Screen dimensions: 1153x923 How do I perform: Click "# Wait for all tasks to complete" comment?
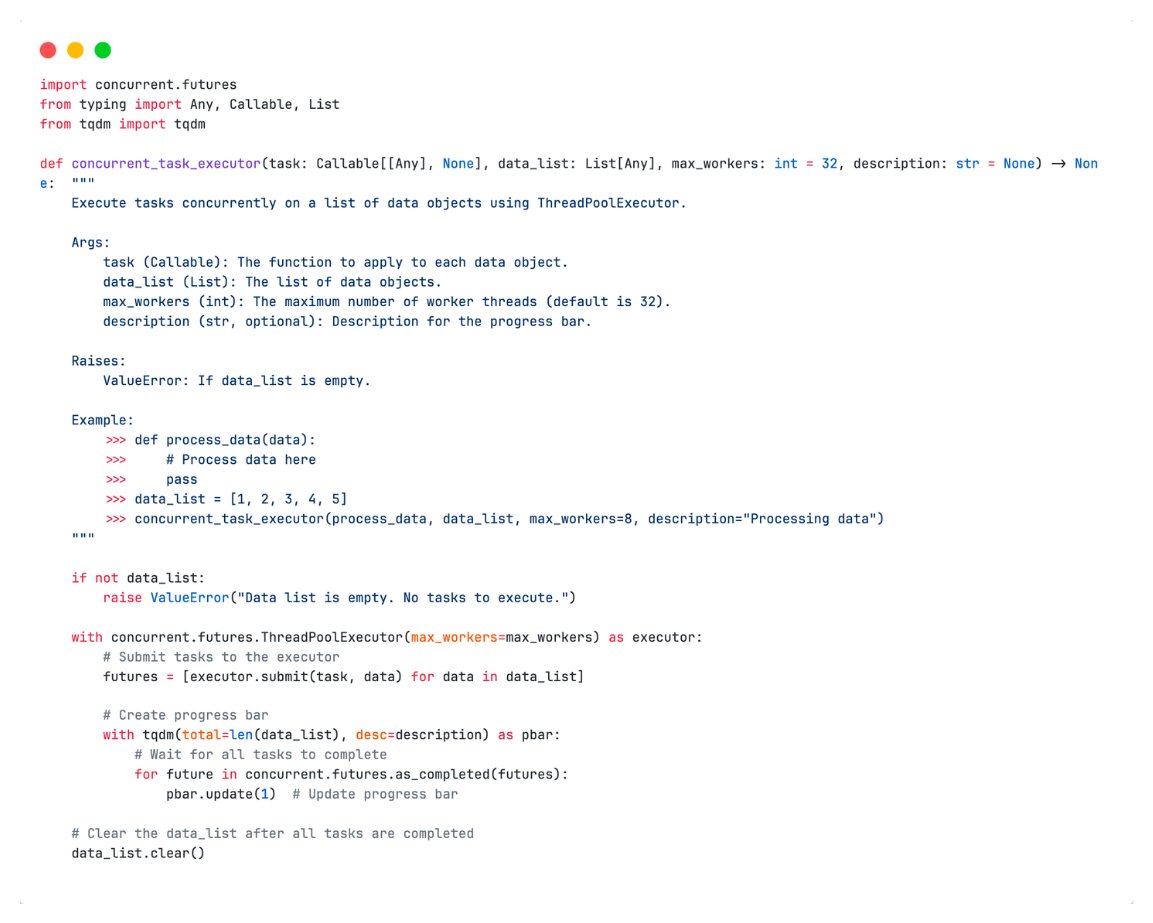tap(260, 755)
